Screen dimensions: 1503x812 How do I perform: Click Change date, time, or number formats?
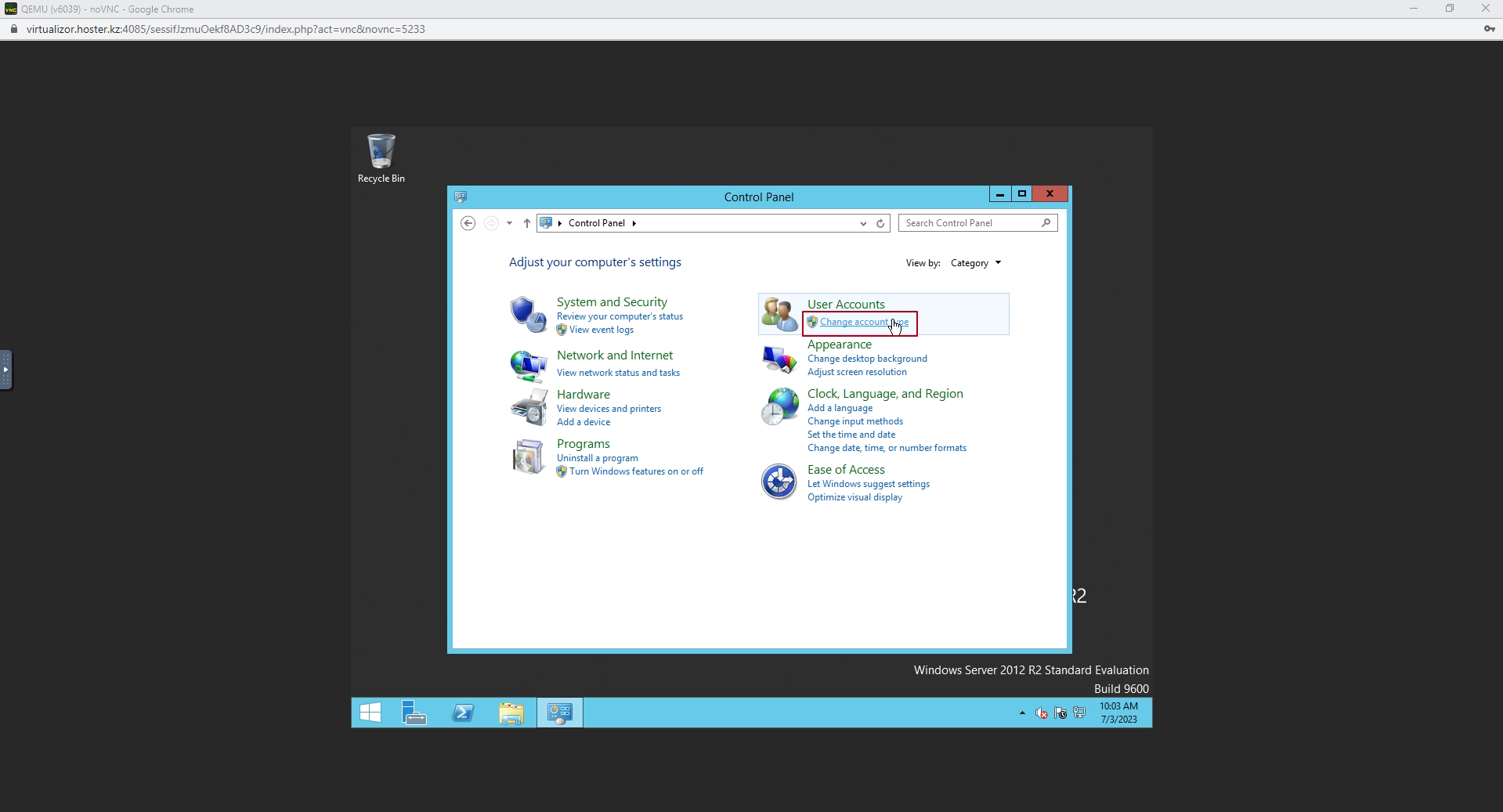887,448
